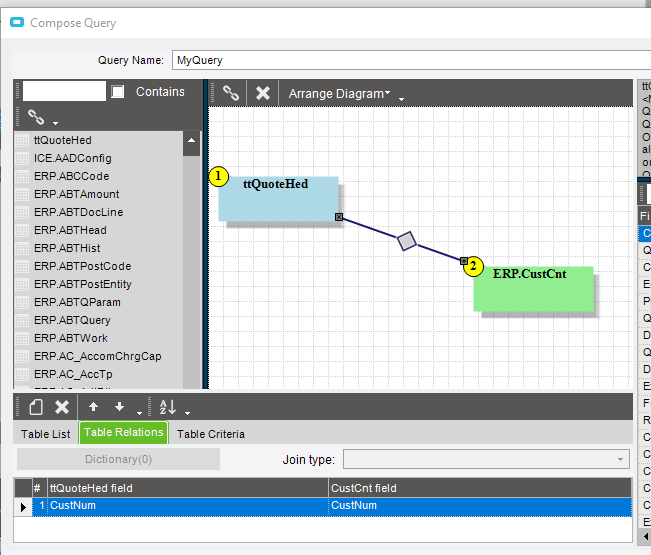Select ERP.ABCCode in the table list
Screen dimensions: 651x555
tap(71, 176)
